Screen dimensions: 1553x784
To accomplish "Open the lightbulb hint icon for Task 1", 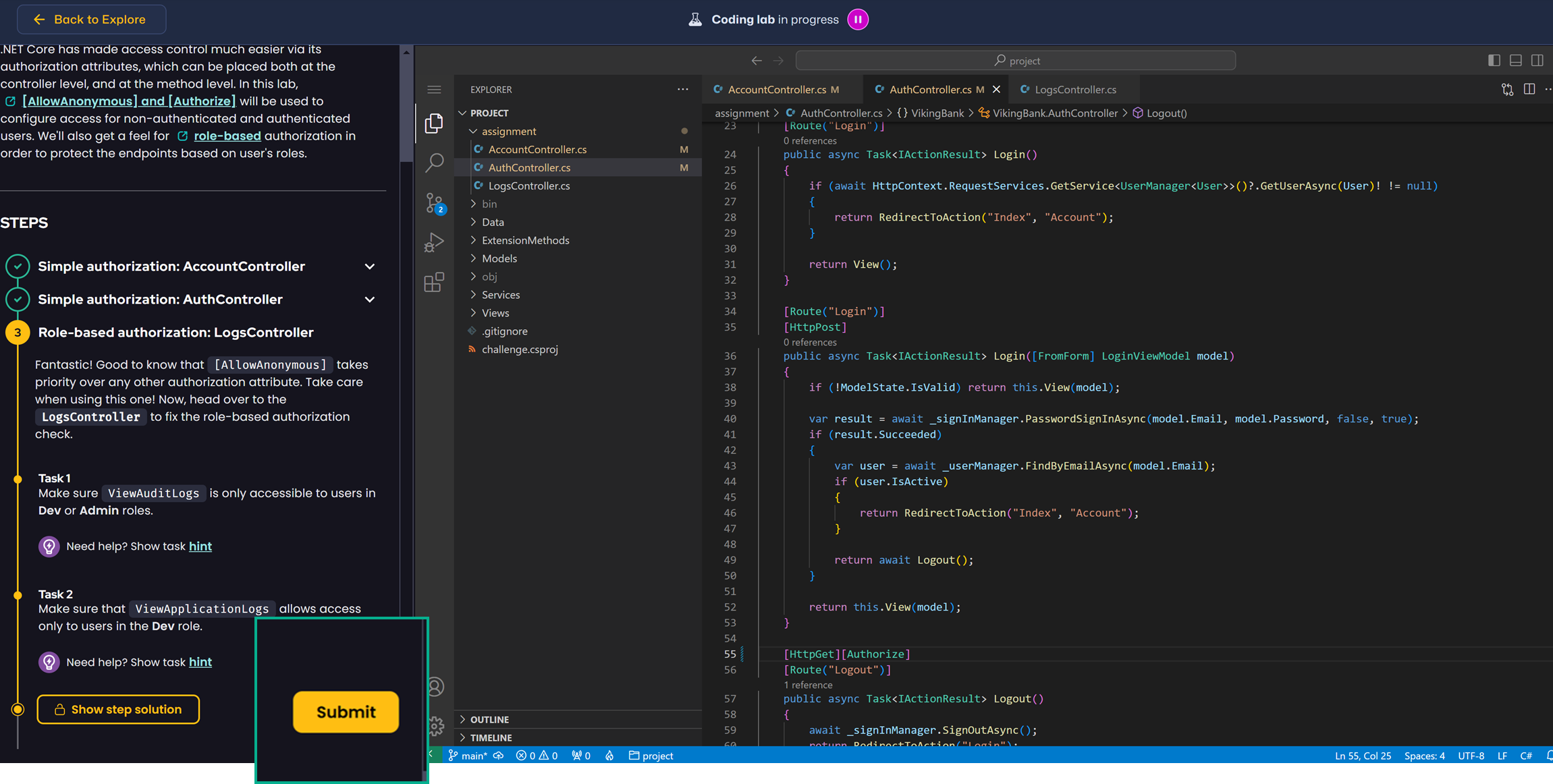I will click(x=49, y=547).
